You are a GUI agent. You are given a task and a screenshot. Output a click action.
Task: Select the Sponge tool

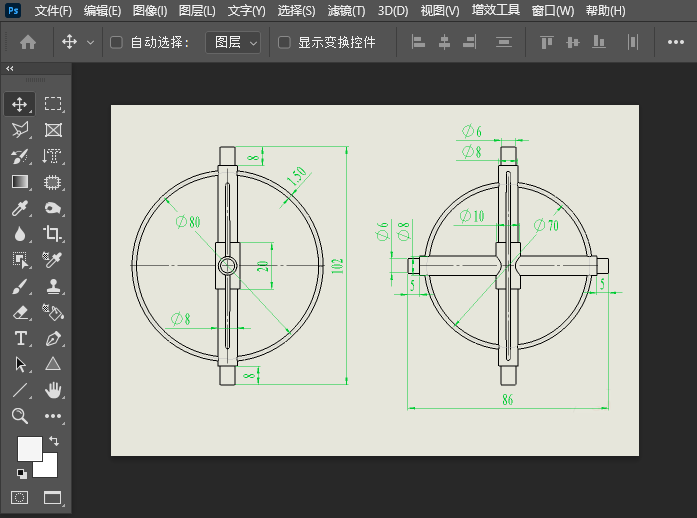(52, 208)
